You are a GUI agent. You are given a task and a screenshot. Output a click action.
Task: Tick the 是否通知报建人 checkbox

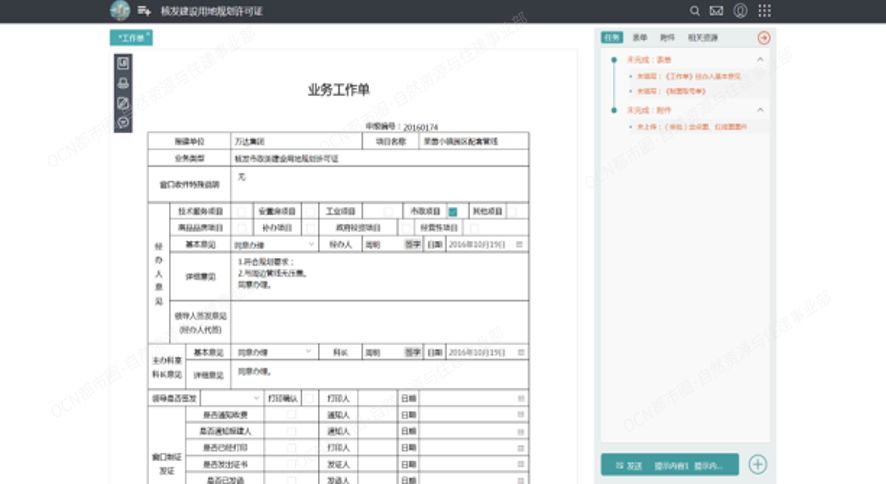(291, 431)
